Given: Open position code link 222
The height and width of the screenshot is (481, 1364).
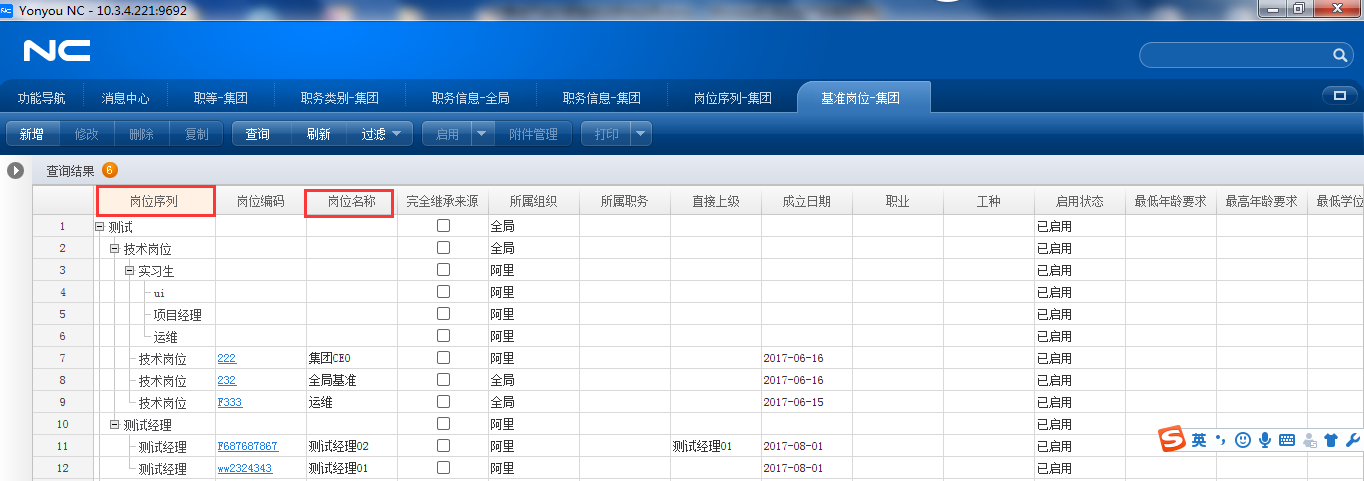Looking at the screenshot, I should coord(227,358).
